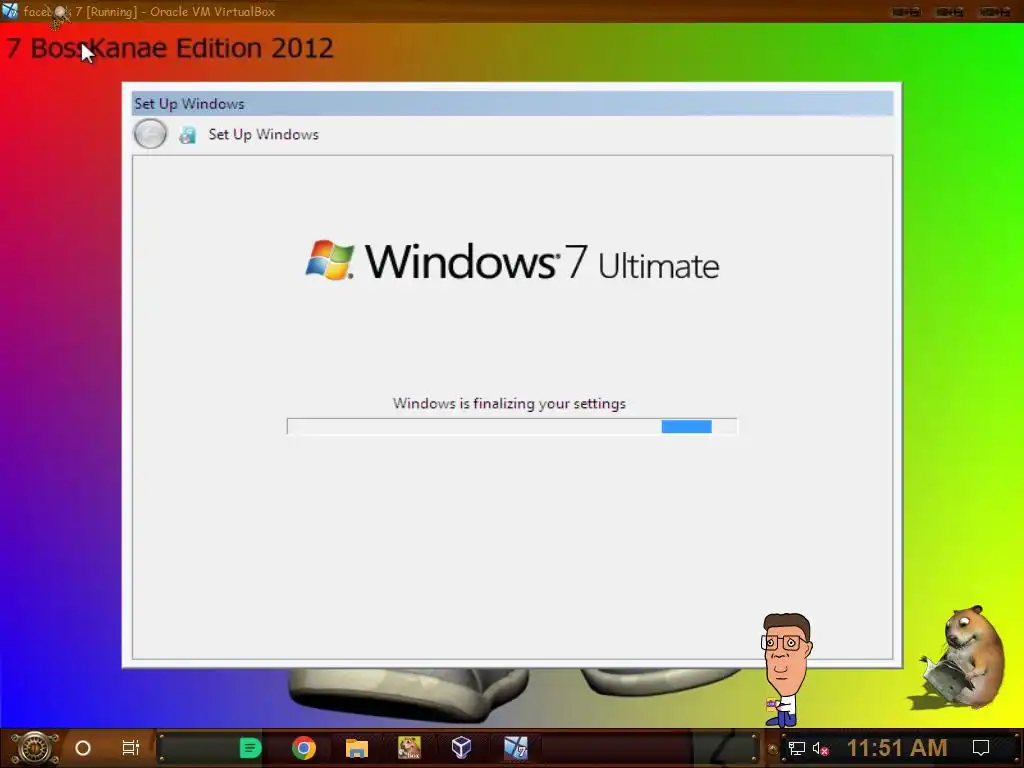Click the 11:51 AM clock

click(897, 748)
